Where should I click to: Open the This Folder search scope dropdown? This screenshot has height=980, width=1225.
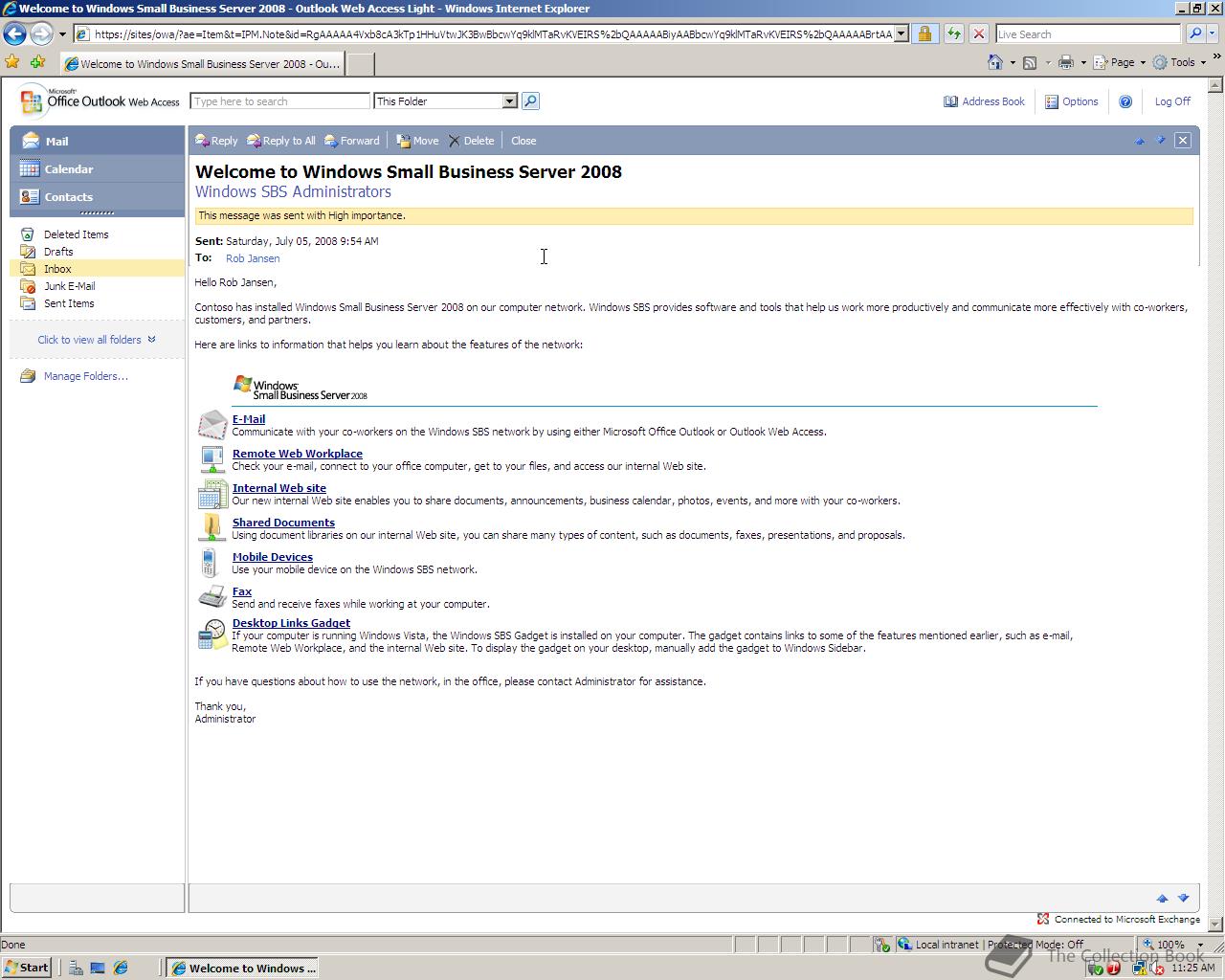coord(446,101)
